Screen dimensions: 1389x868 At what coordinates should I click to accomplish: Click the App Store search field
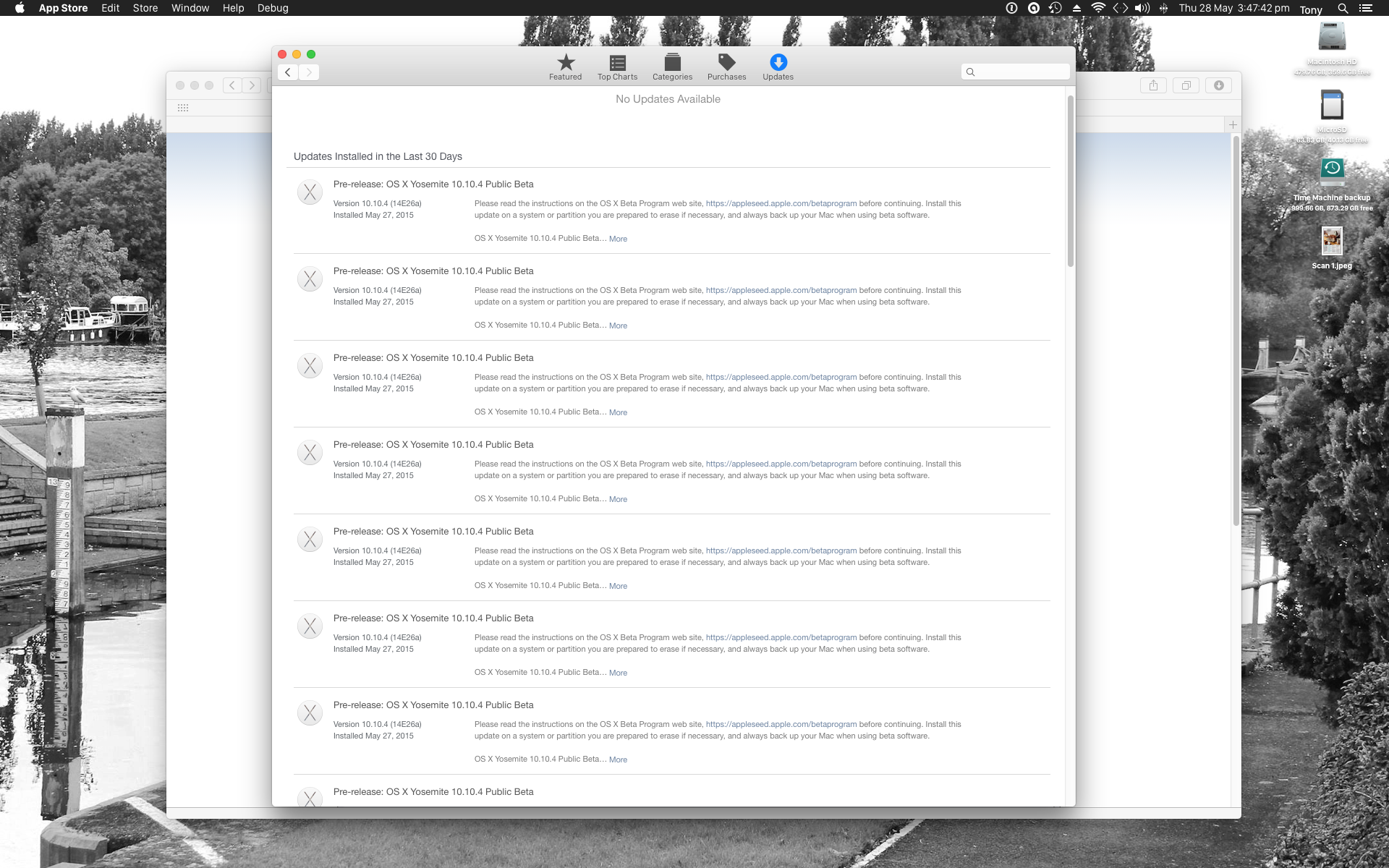click(1015, 72)
